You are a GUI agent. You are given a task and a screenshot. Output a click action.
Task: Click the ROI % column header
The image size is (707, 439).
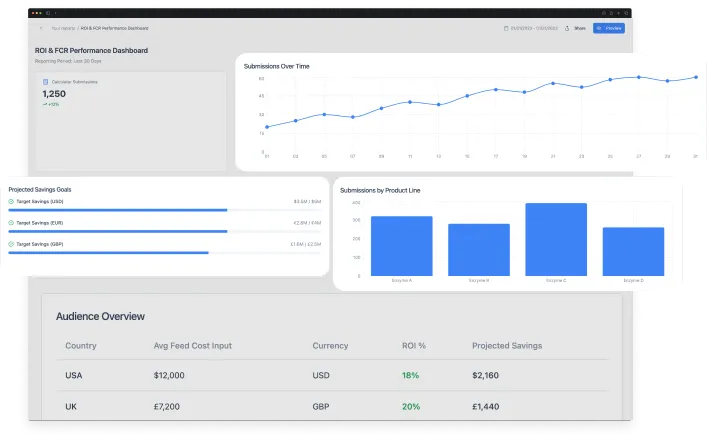(414, 346)
